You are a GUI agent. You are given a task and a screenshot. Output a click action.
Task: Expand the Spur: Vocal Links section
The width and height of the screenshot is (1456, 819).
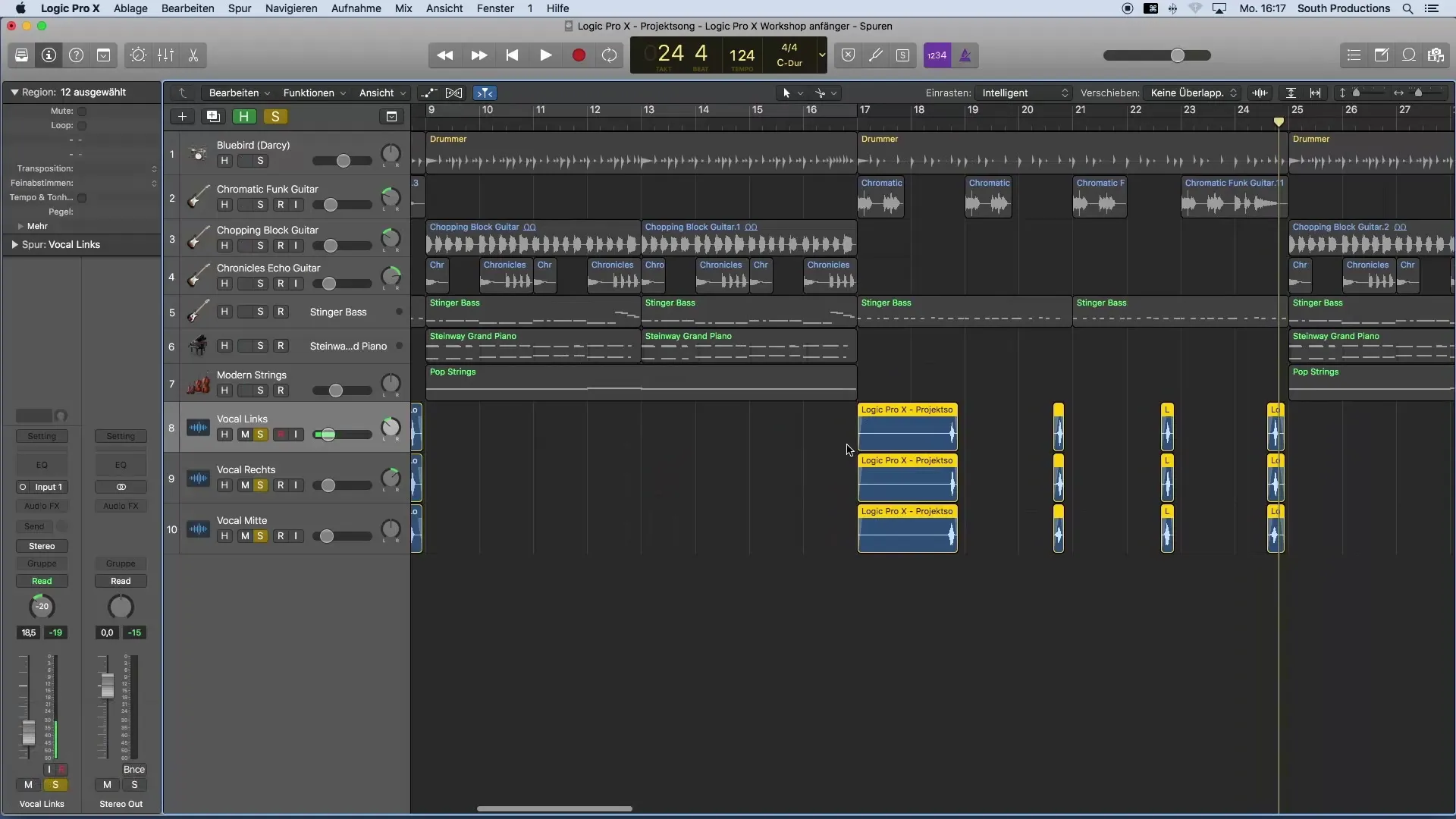pos(14,245)
